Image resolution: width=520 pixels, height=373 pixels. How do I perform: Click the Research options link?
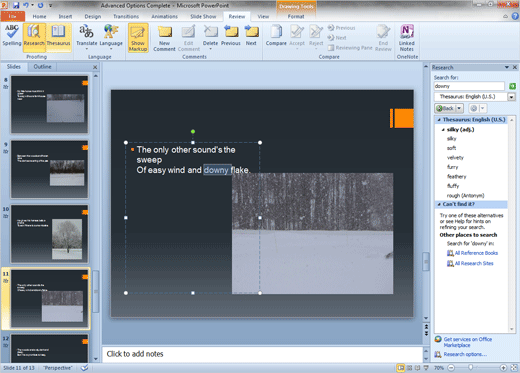coord(465,354)
